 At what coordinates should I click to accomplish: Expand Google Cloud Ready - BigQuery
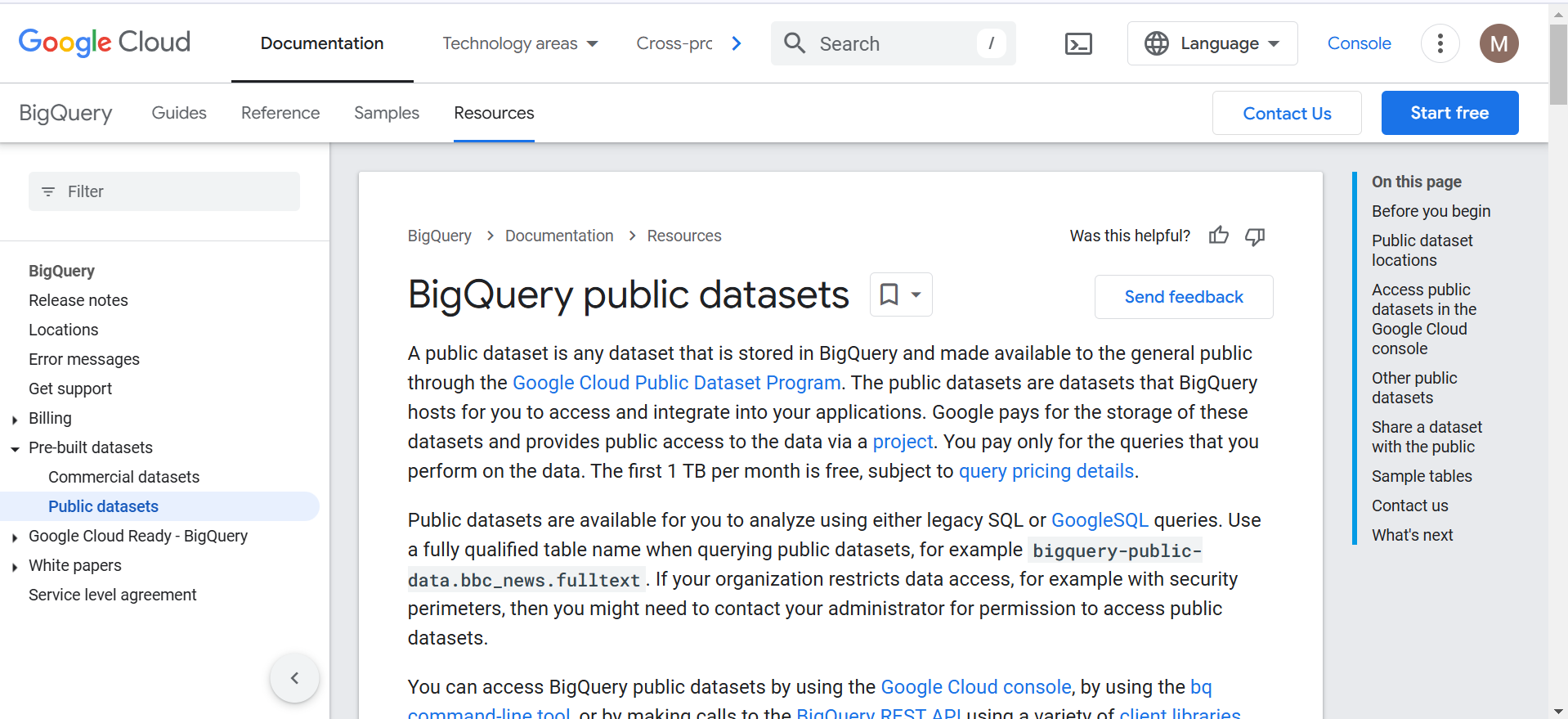15,537
